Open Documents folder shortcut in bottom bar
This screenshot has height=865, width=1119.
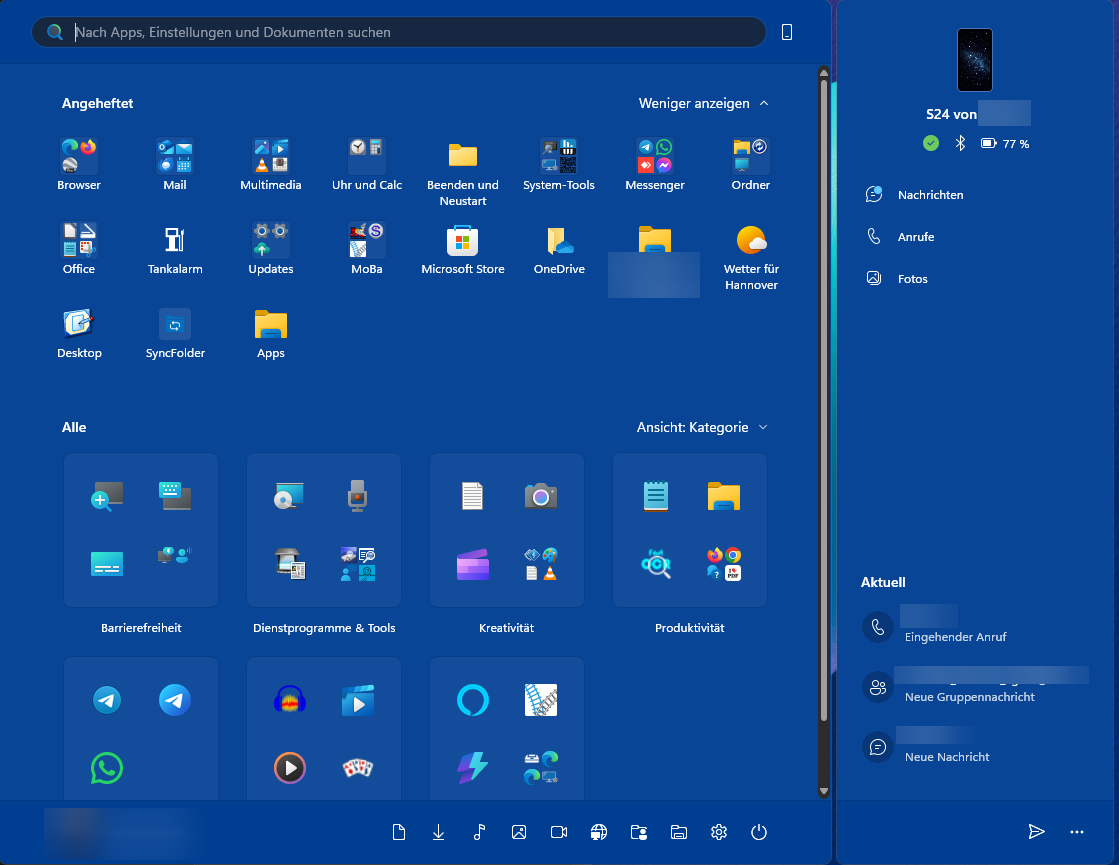[x=399, y=832]
